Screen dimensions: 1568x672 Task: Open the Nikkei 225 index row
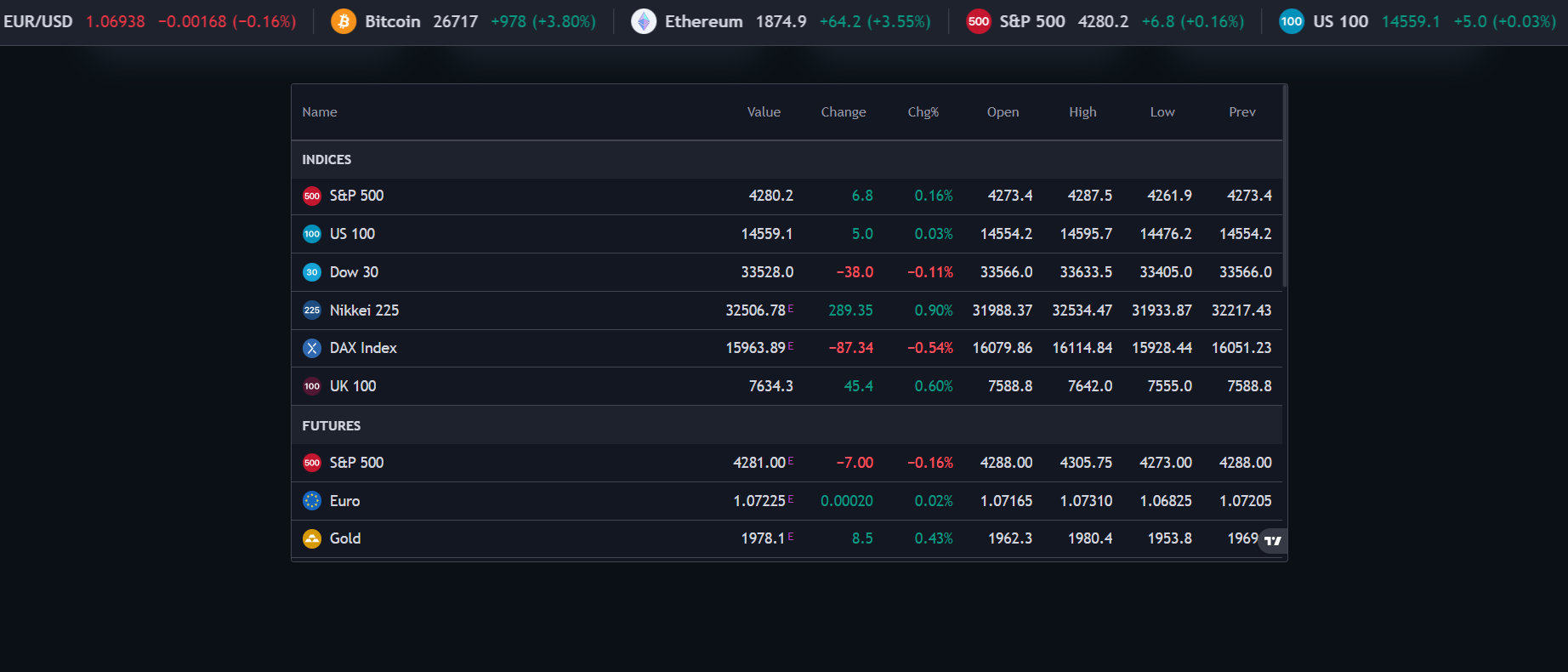pos(787,310)
